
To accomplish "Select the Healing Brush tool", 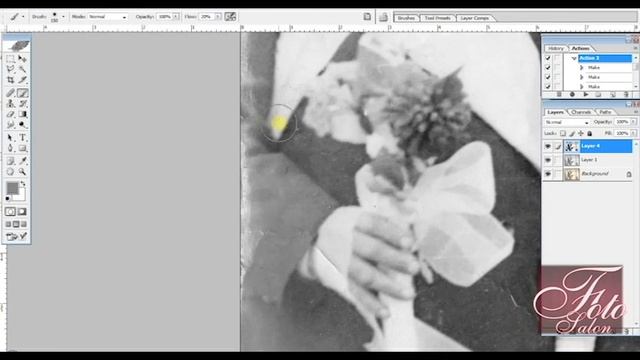I will (x=11, y=93).
